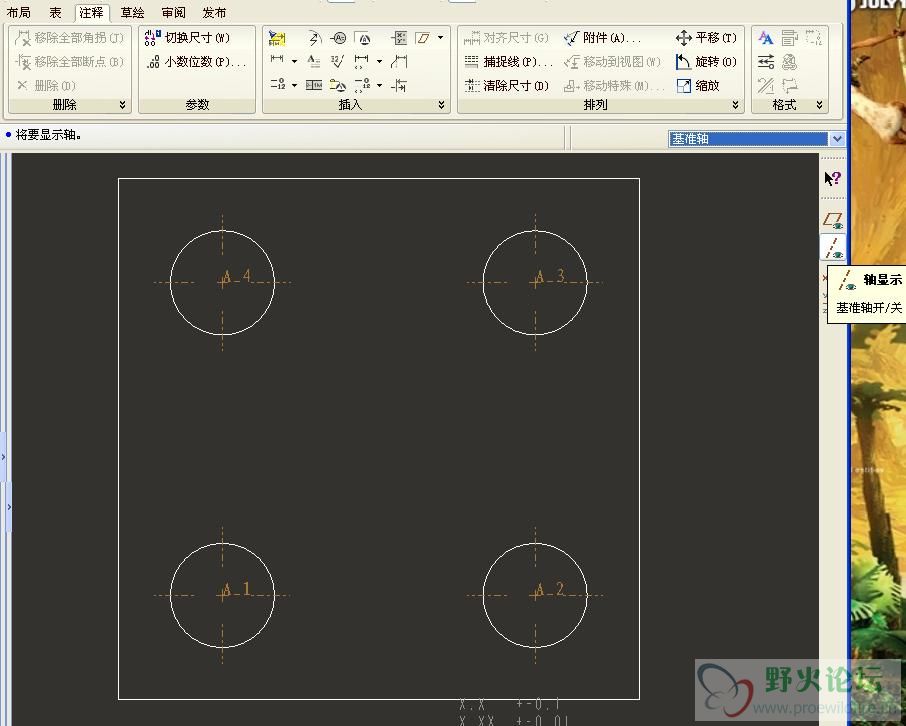Select axis label A_3 in drawing
The image size is (906, 726).
coord(550,277)
